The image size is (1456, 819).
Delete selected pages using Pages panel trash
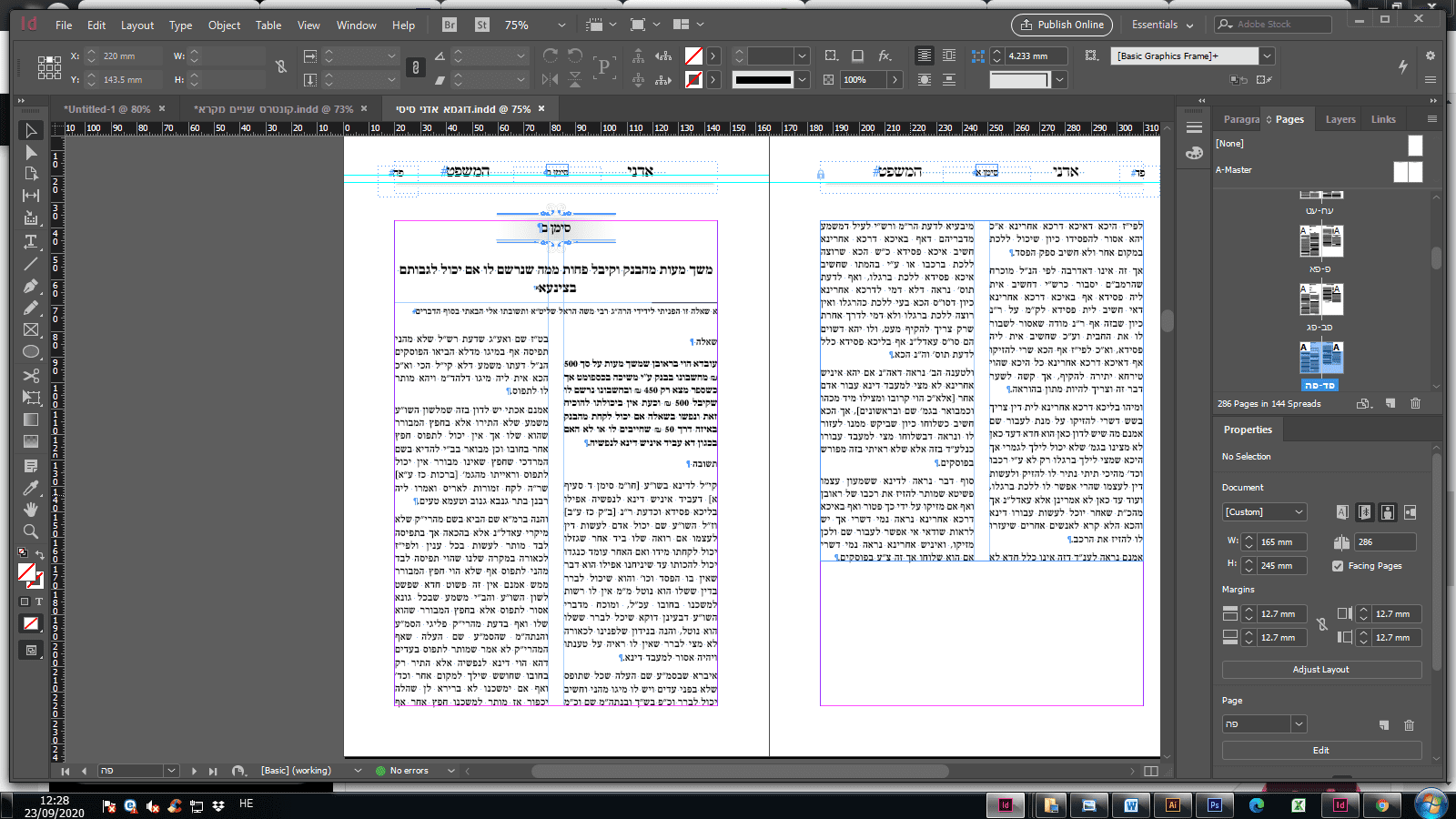pos(1415,403)
